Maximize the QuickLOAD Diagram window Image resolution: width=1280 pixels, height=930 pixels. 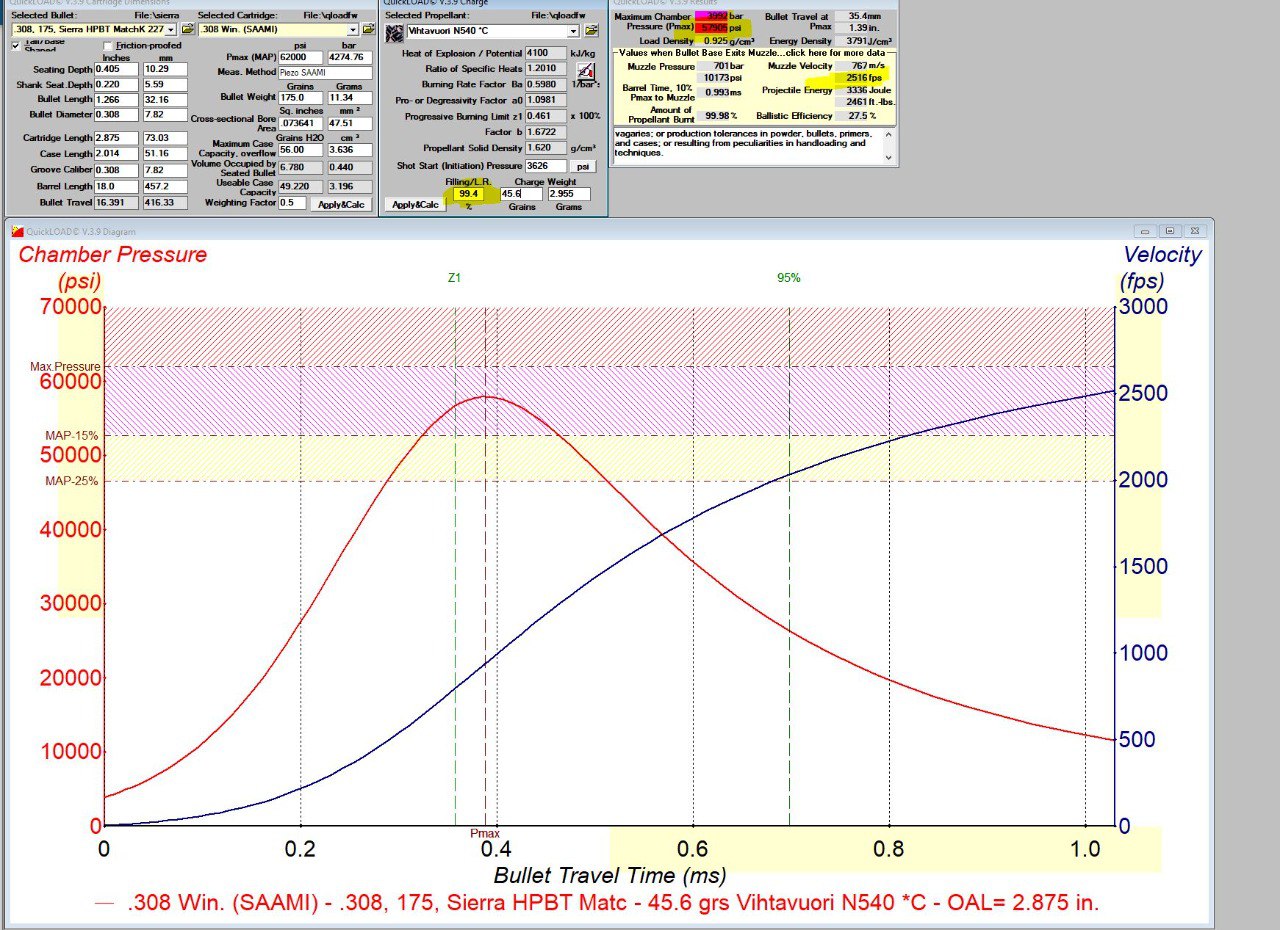click(x=1169, y=231)
